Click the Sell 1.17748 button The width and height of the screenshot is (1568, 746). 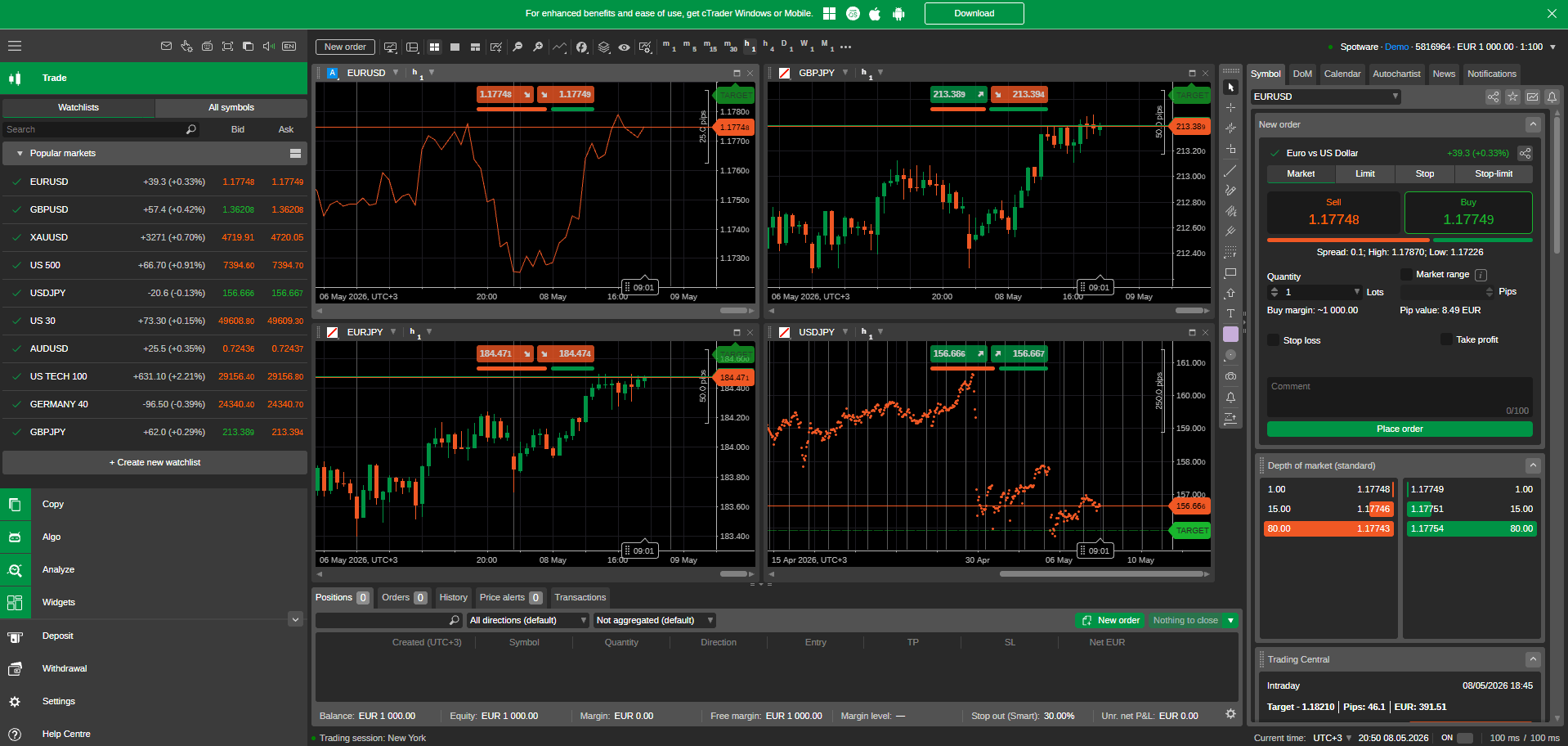coord(1333,213)
